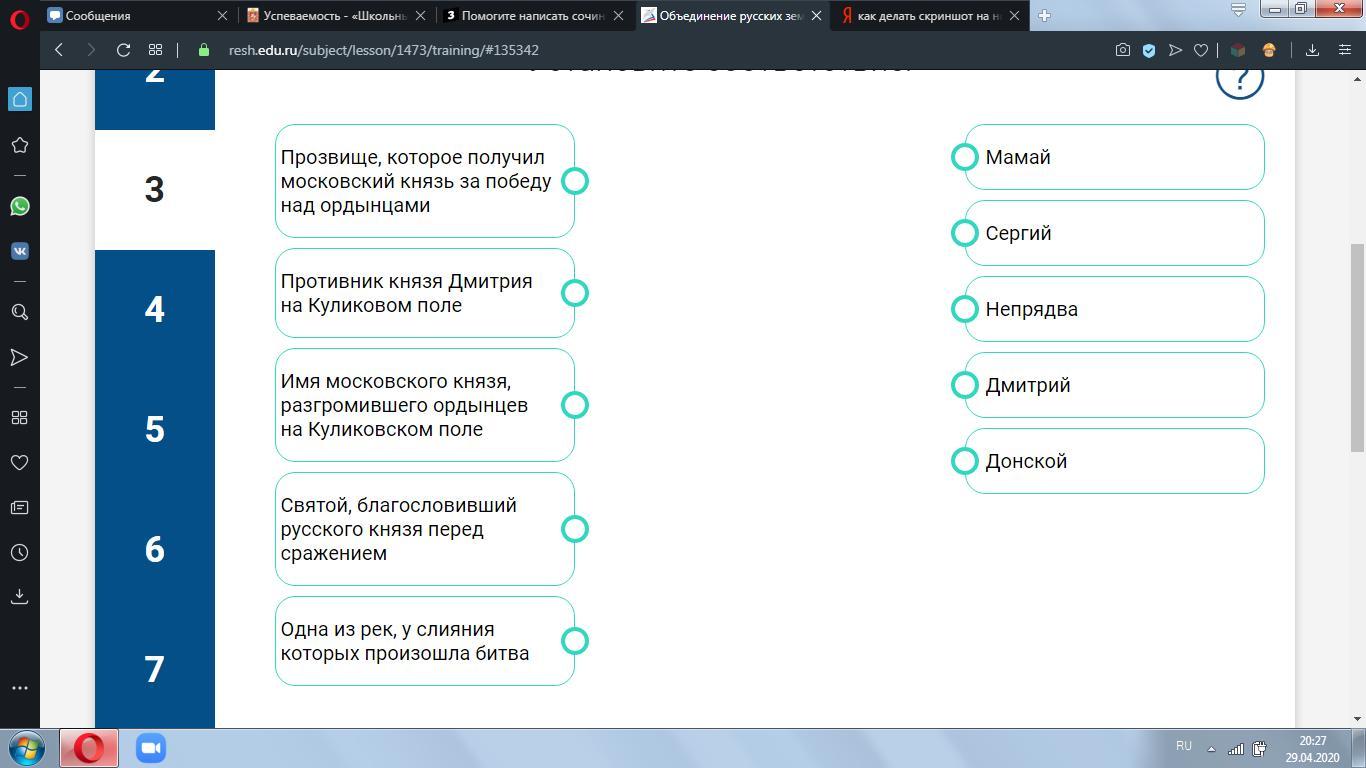Open My Flow in the Opera sidebar

point(19,357)
